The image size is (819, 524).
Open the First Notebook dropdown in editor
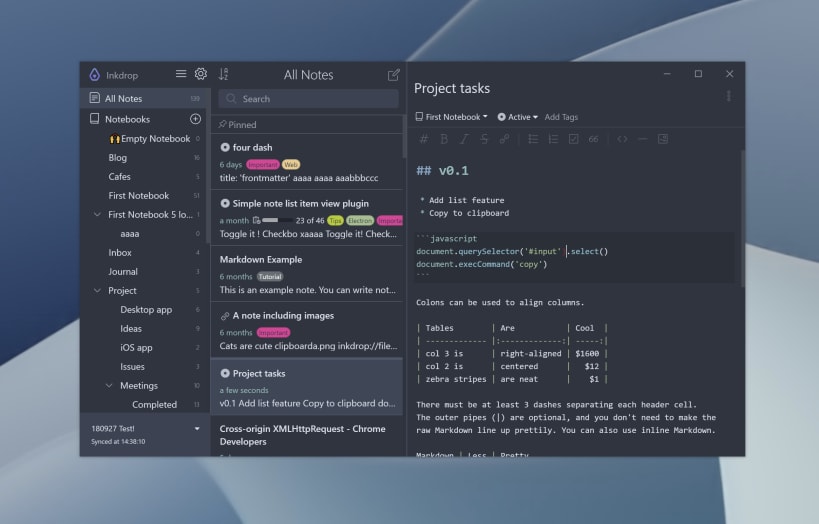point(451,117)
